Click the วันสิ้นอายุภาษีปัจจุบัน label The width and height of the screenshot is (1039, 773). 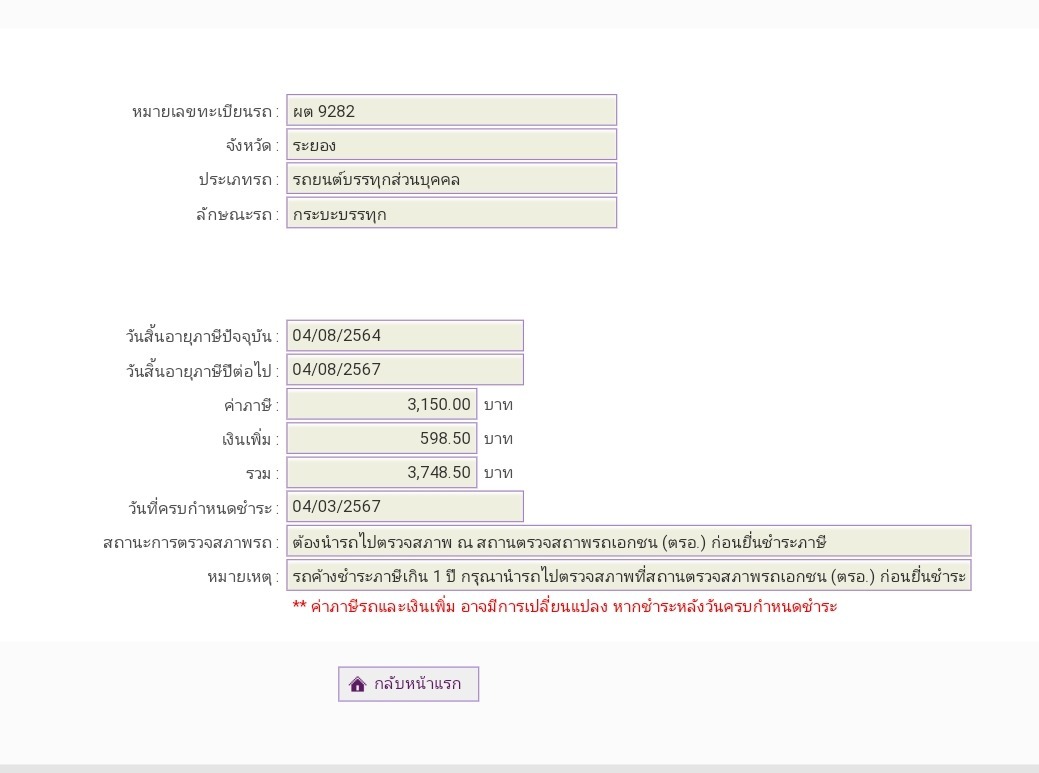pos(202,336)
